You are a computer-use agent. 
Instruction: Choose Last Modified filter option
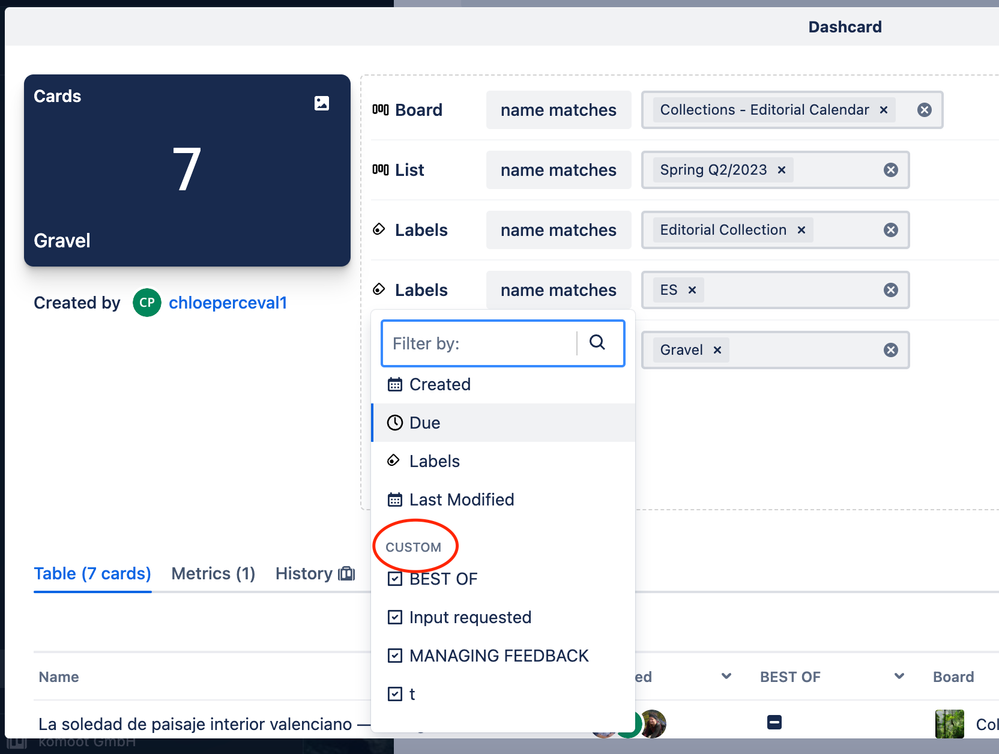[503, 500]
